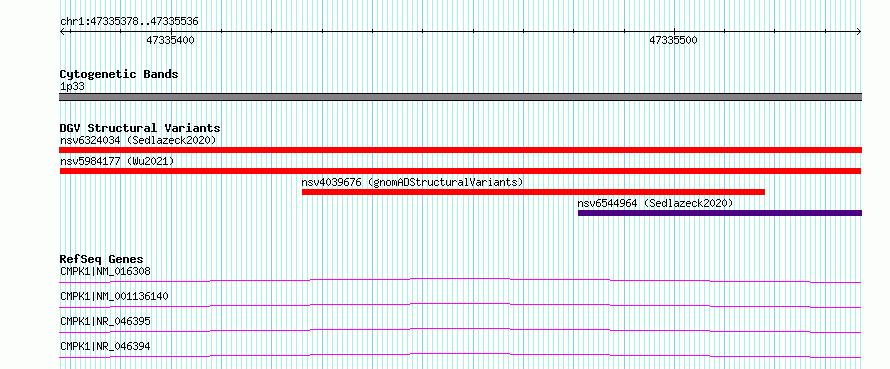Select the magenta CMPK1|NM_001136140 intron line
The width and height of the screenshot is (890, 369).
(460, 305)
